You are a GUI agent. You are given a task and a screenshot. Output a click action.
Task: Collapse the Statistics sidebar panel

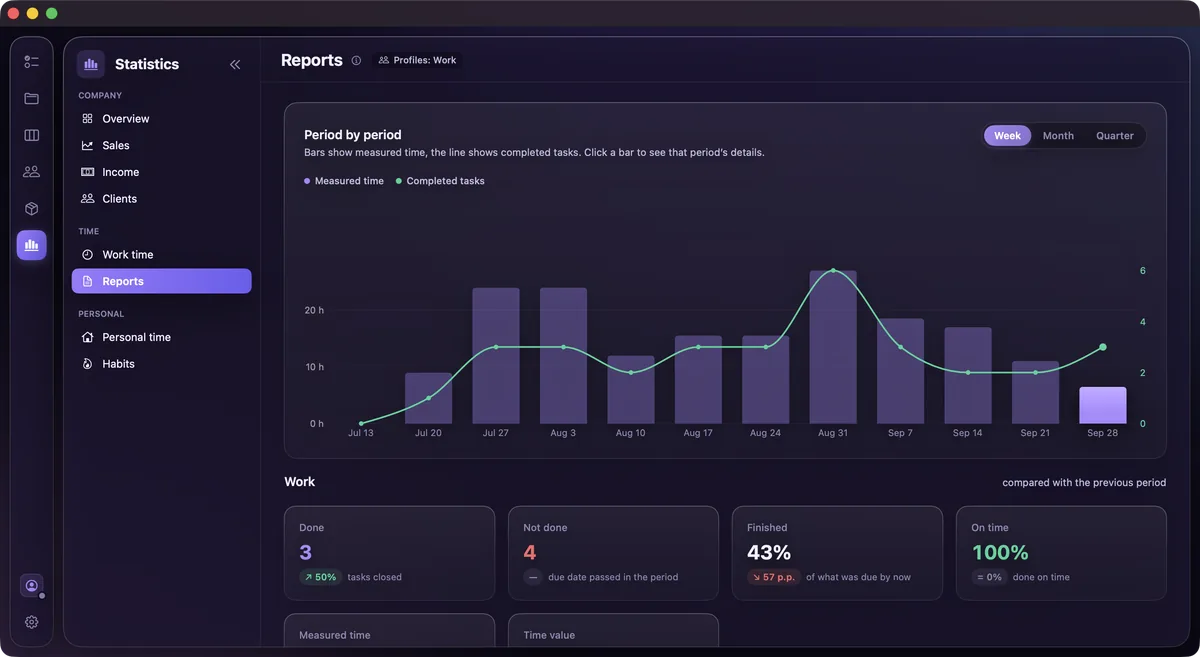coord(235,64)
